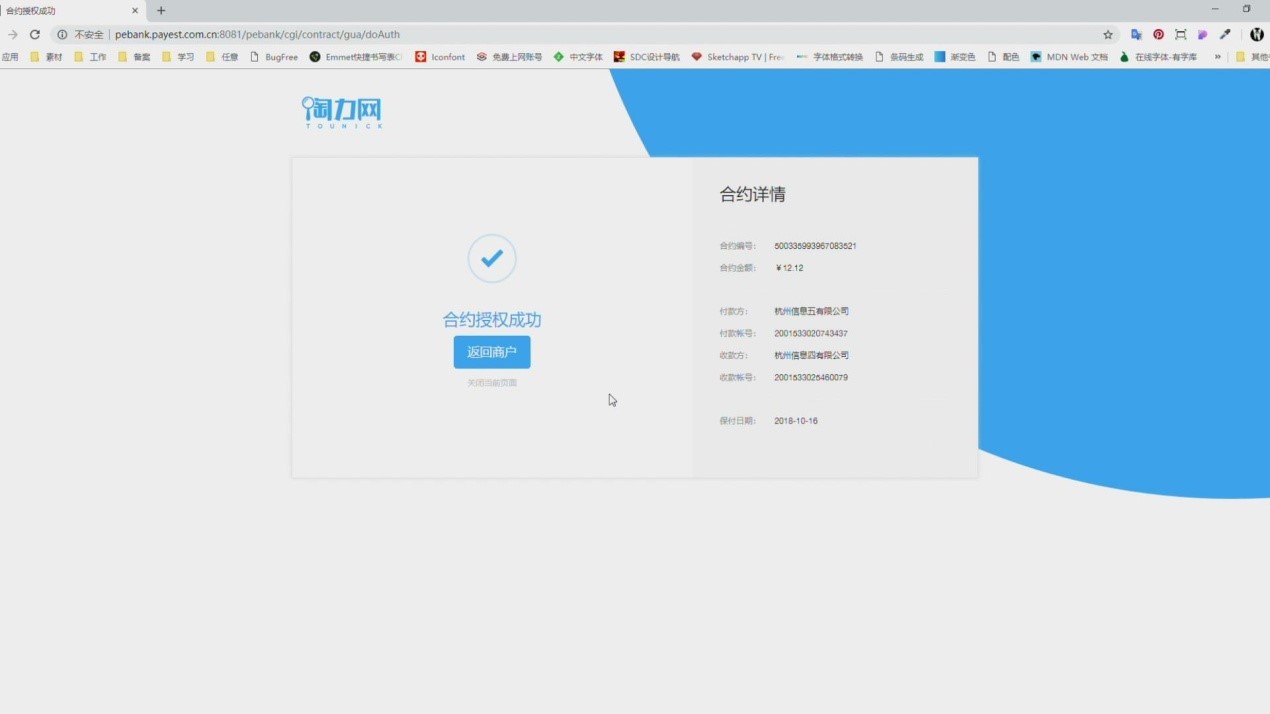The width and height of the screenshot is (1270, 714).
Task: Open the BugFree bookmark
Action: (274, 57)
